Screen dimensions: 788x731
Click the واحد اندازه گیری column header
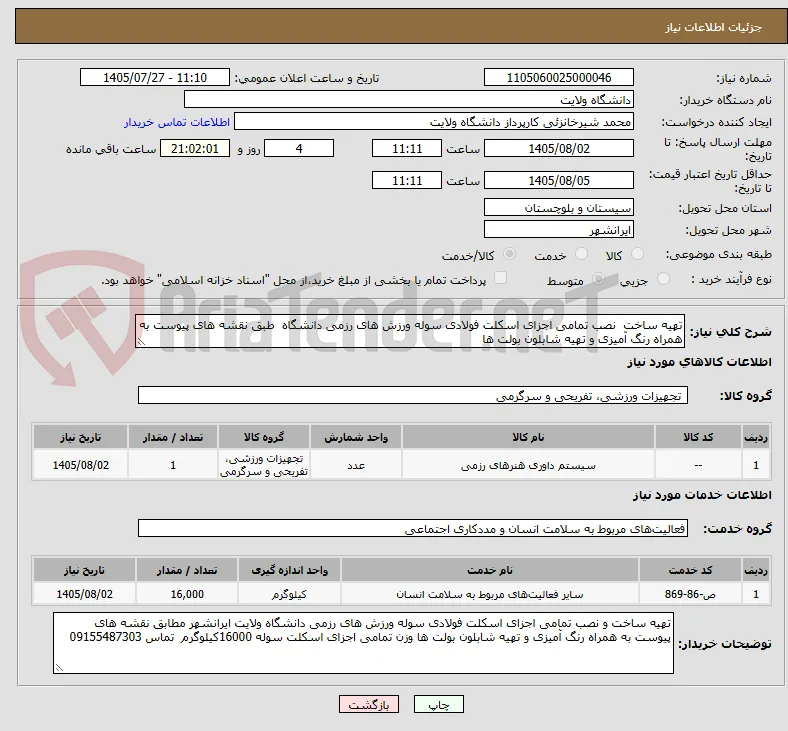pos(289,570)
